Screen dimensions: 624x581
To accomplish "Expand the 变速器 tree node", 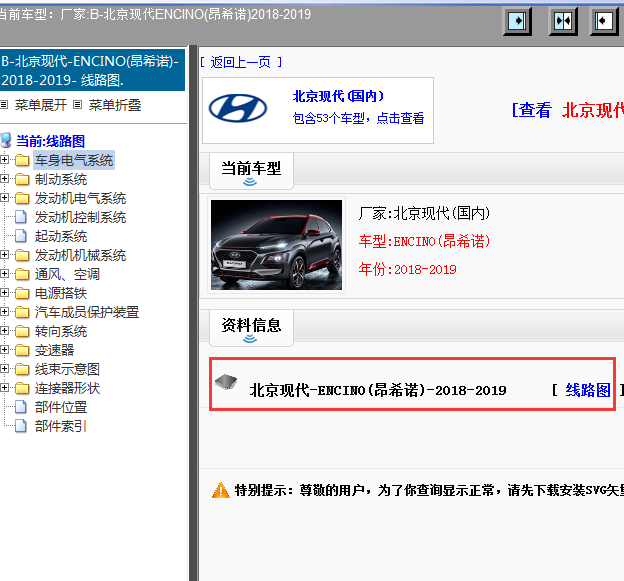I will [x=4, y=350].
